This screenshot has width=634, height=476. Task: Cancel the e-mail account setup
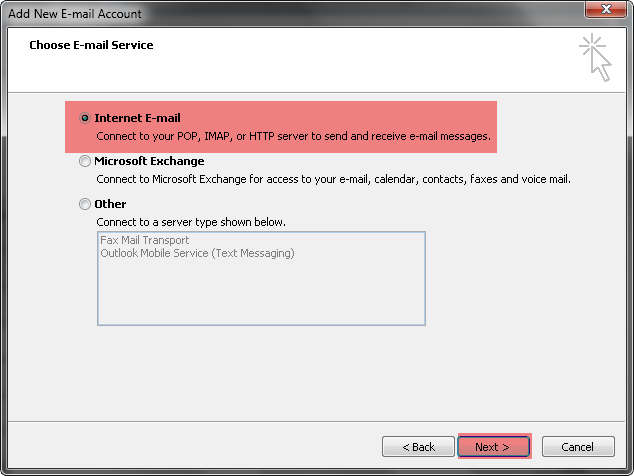(x=578, y=446)
